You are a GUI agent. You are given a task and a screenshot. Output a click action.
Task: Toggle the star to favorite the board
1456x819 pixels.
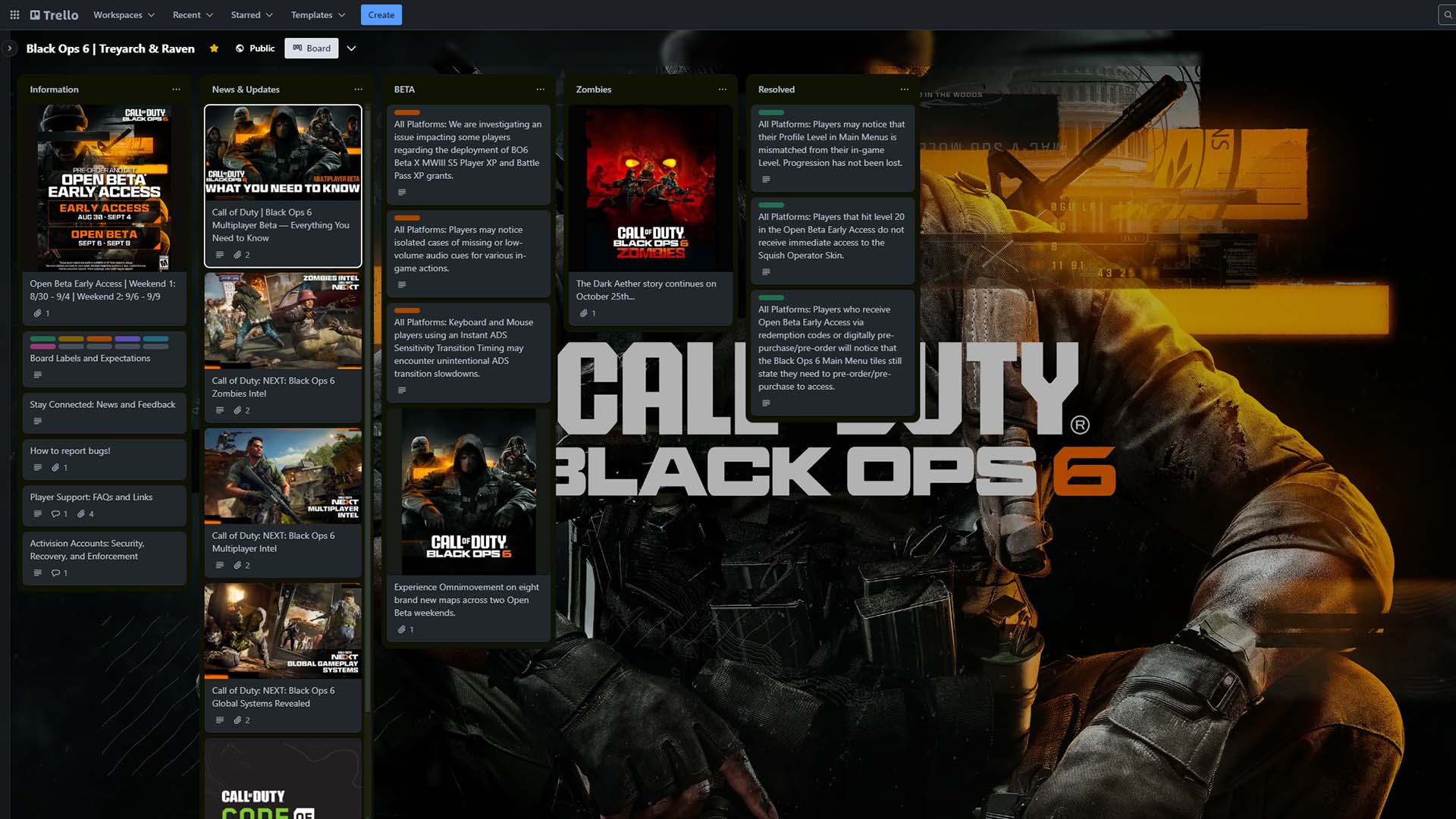(x=214, y=48)
